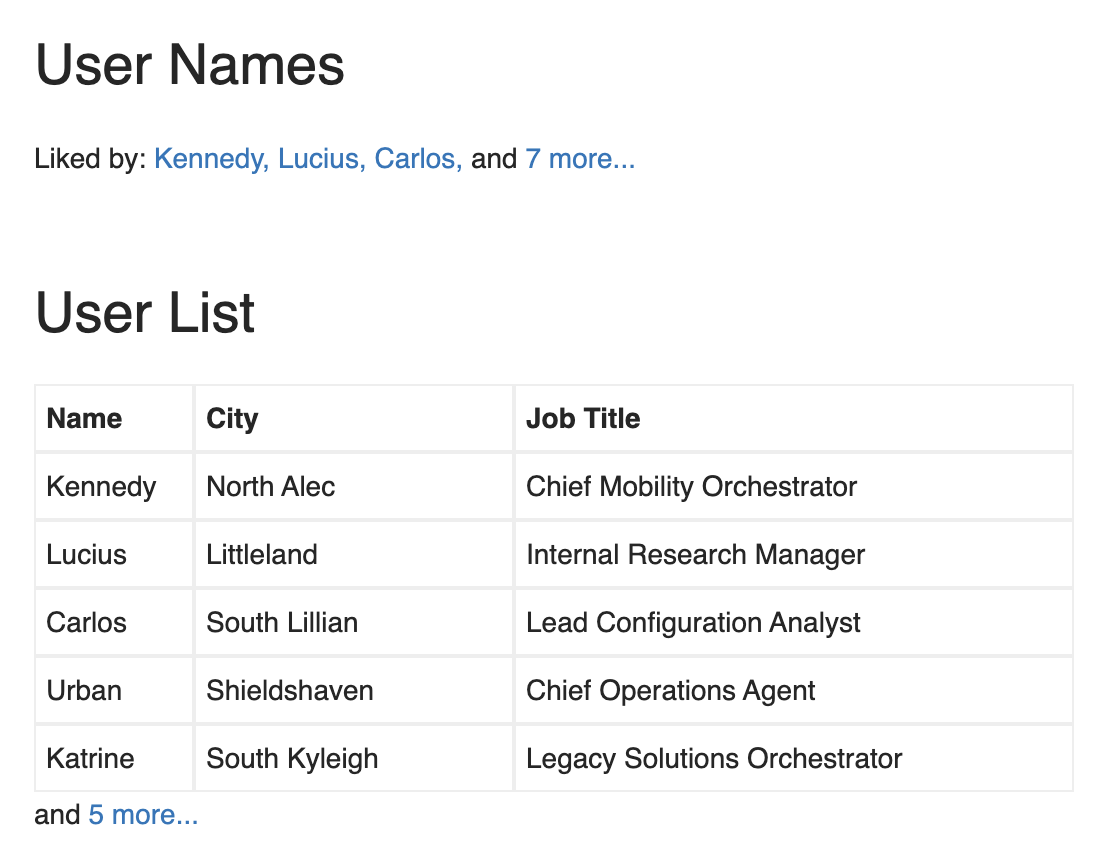Screen dimensions: 1104x860
Task: Expand the '7 more...' liked by link
Action: tap(580, 159)
